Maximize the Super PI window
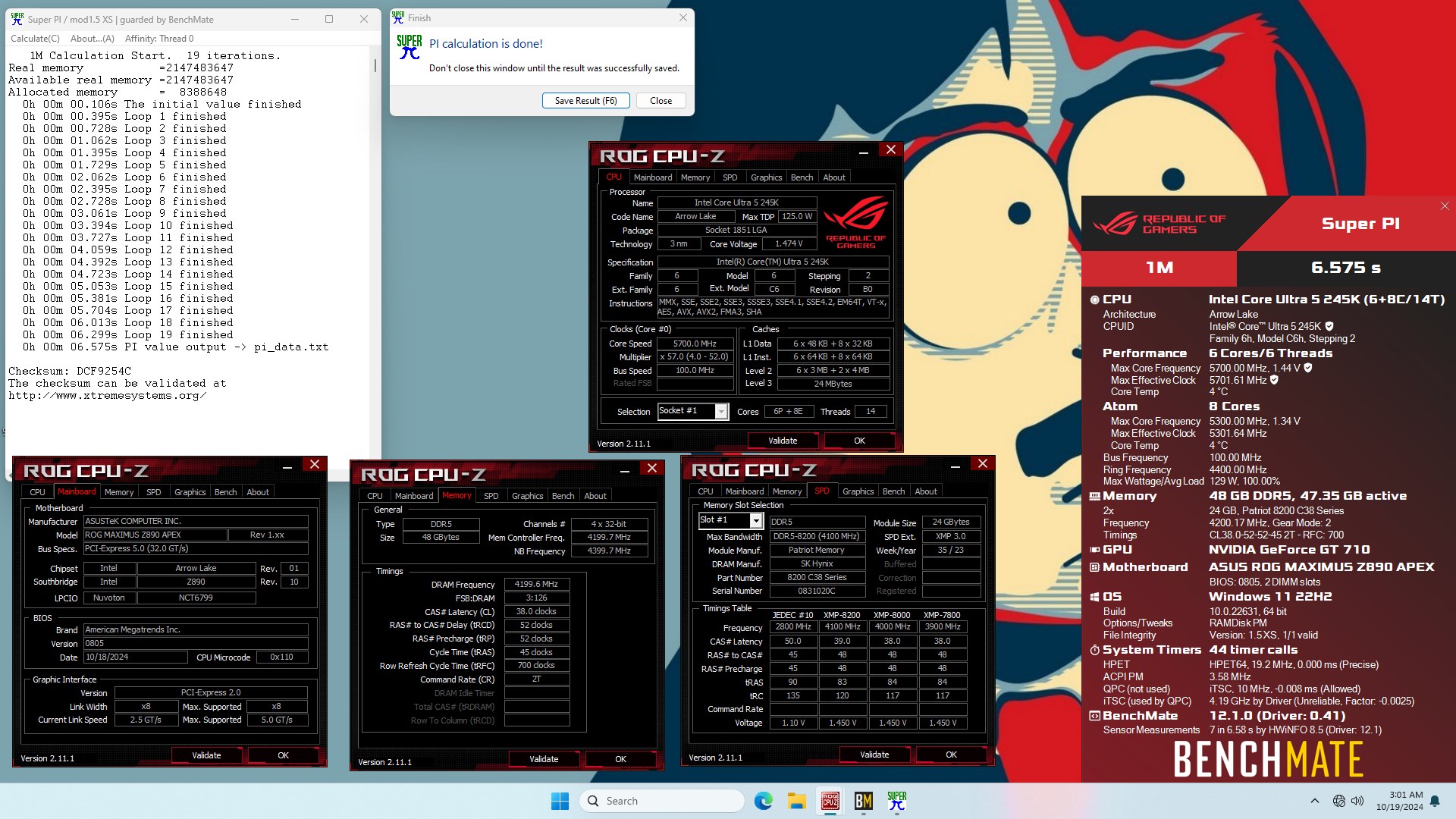Viewport: 1456px width, 819px height. pyautogui.click(x=329, y=19)
